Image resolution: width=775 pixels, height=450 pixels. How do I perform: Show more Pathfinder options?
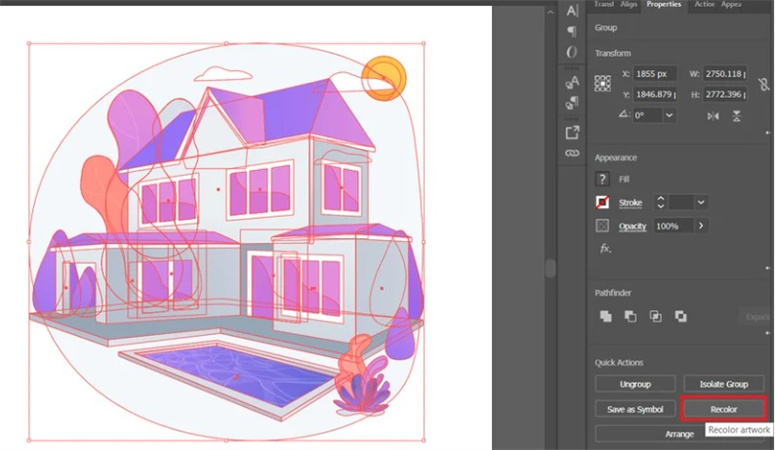click(768, 333)
